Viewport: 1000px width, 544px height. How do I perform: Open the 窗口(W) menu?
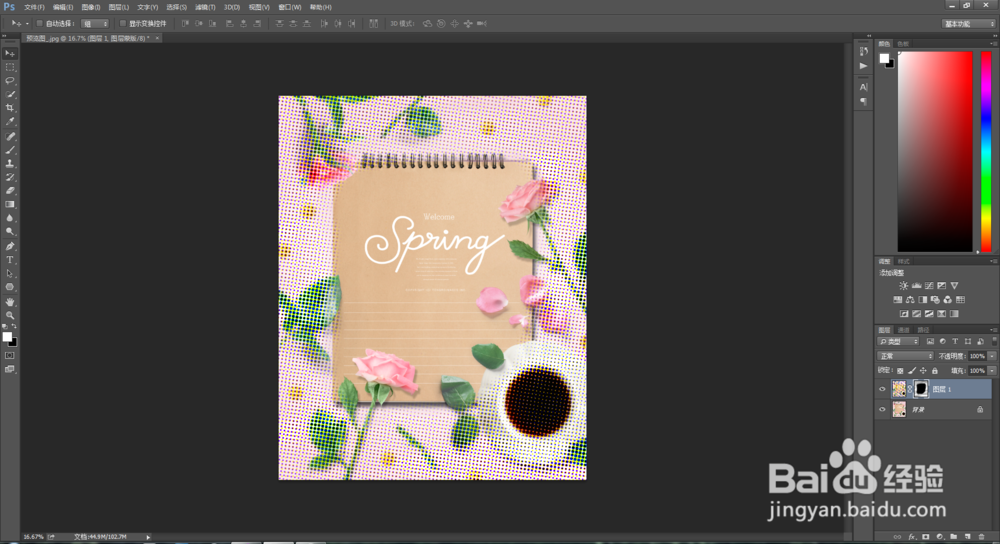(x=290, y=7)
